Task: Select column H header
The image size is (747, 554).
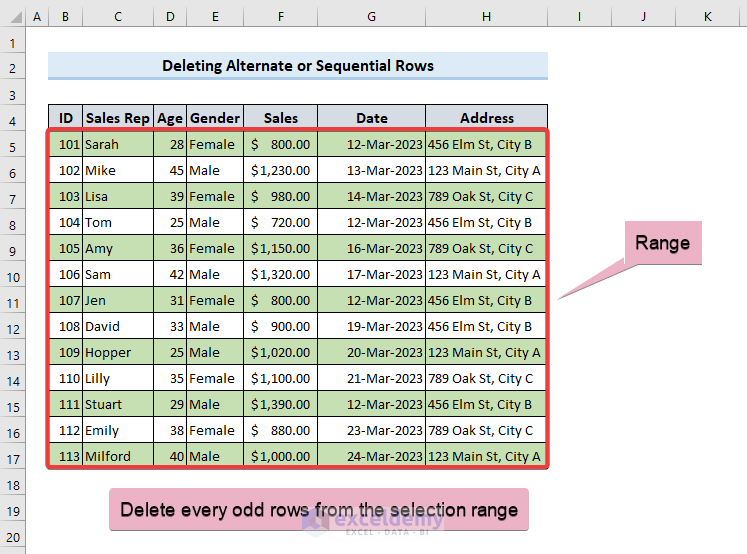Action: click(486, 17)
